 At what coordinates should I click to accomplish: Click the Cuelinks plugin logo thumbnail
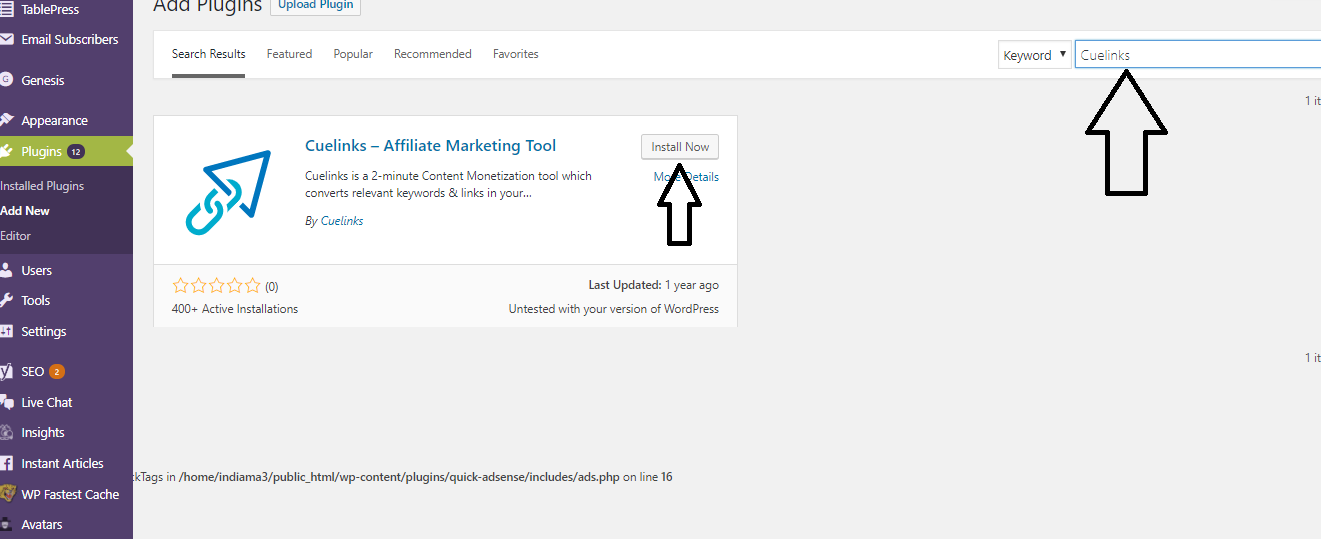click(229, 192)
